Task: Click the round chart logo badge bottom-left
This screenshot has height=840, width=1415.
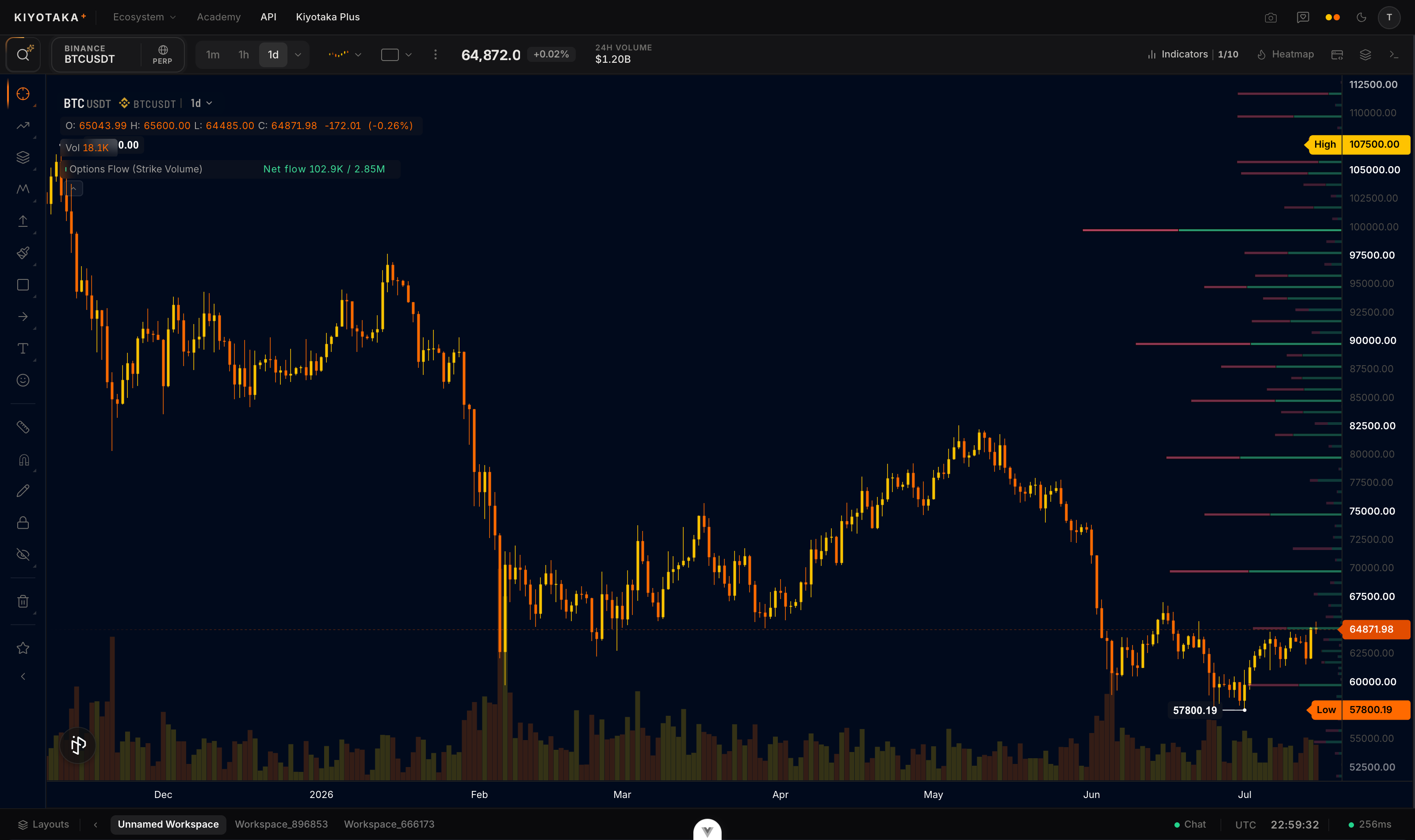Action: tap(78, 745)
